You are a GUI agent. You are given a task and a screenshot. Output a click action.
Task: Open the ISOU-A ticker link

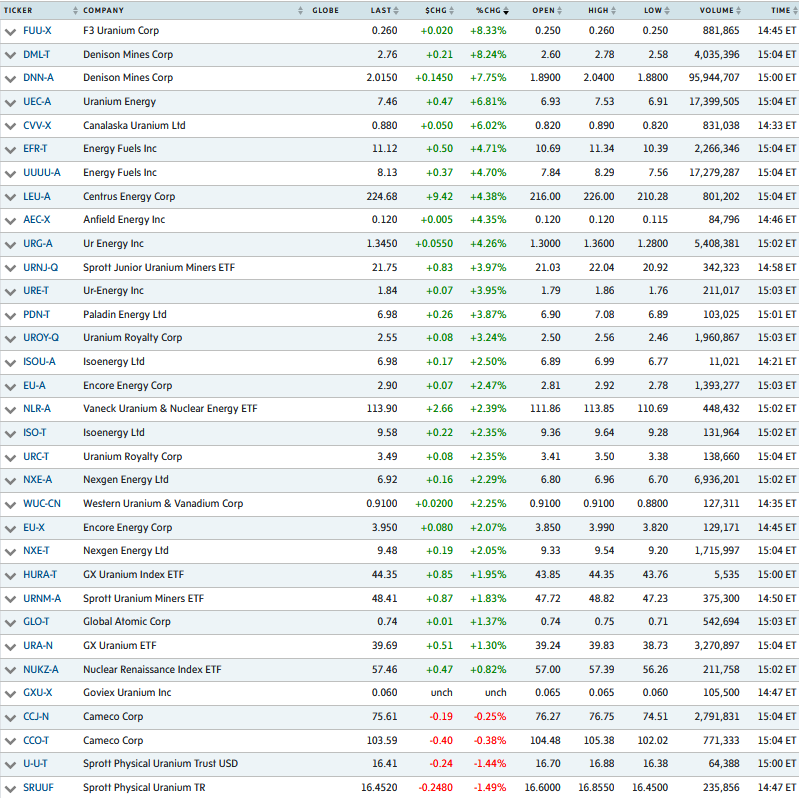coord(39,361)
